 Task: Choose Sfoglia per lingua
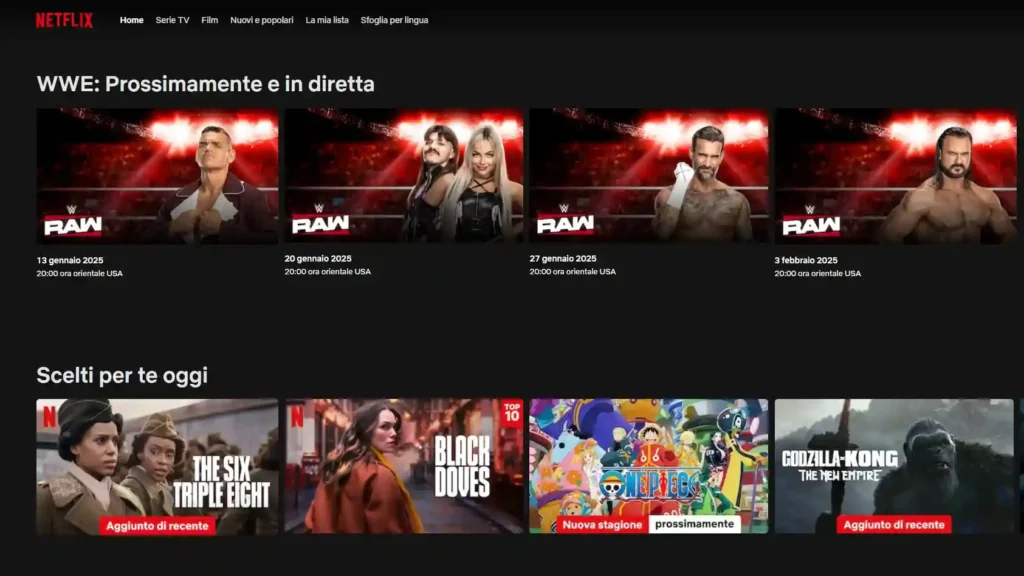coord(394,20)
